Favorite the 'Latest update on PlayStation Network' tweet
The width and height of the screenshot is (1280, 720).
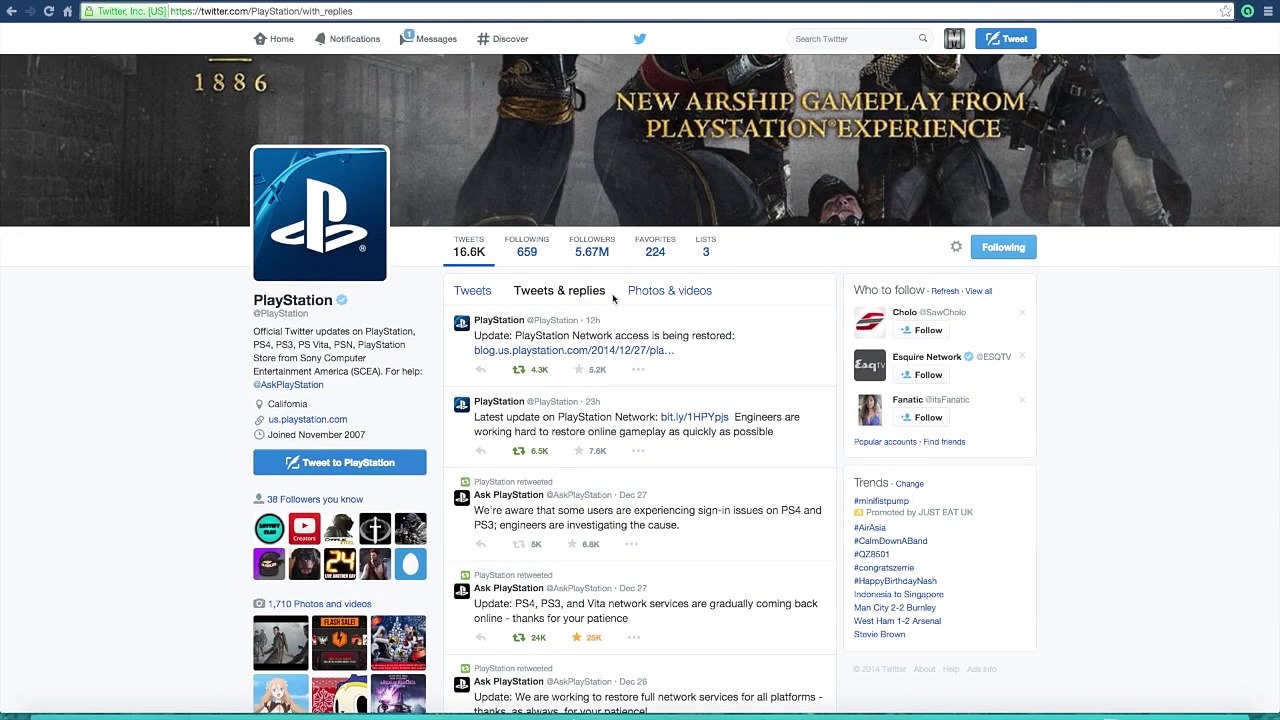(x=577, y=451)
